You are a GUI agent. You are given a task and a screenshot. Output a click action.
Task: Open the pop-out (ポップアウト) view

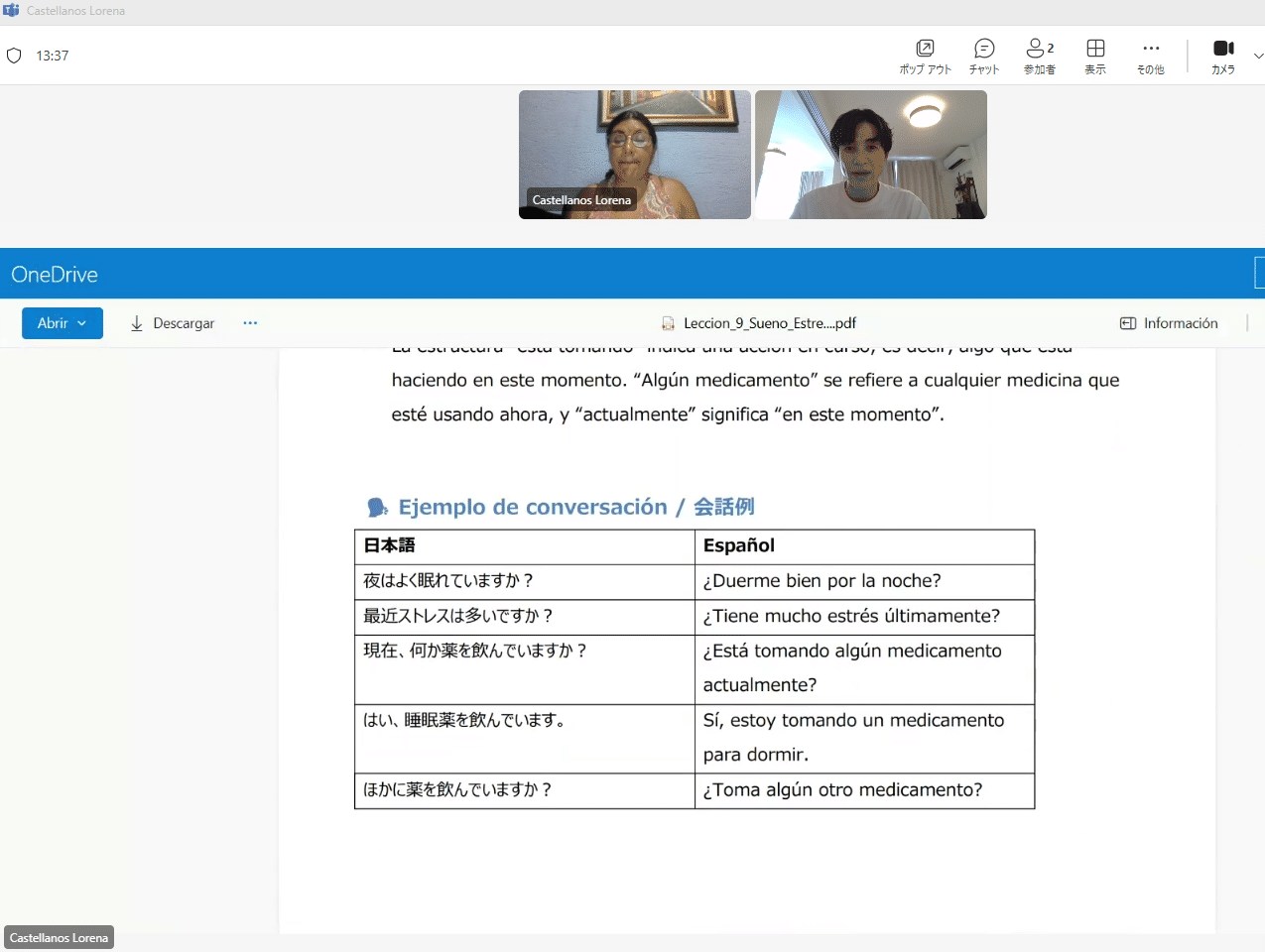[925, 57]
